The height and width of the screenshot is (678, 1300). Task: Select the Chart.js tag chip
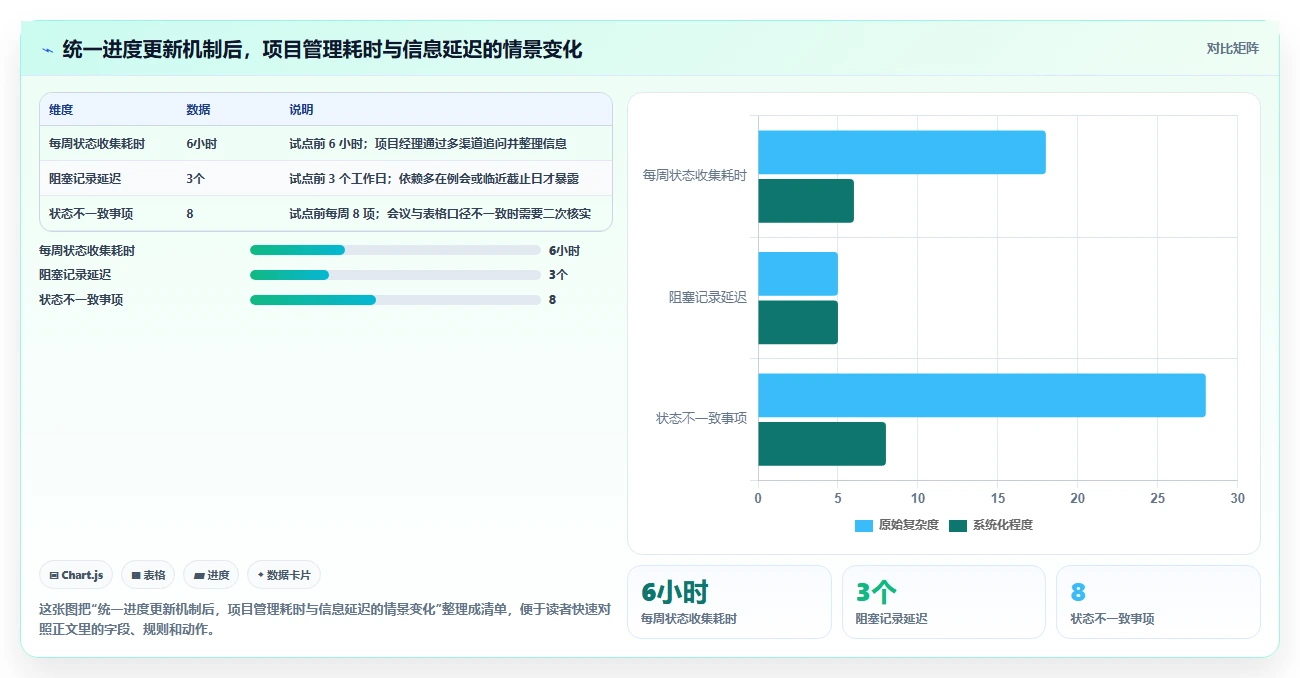76,575
